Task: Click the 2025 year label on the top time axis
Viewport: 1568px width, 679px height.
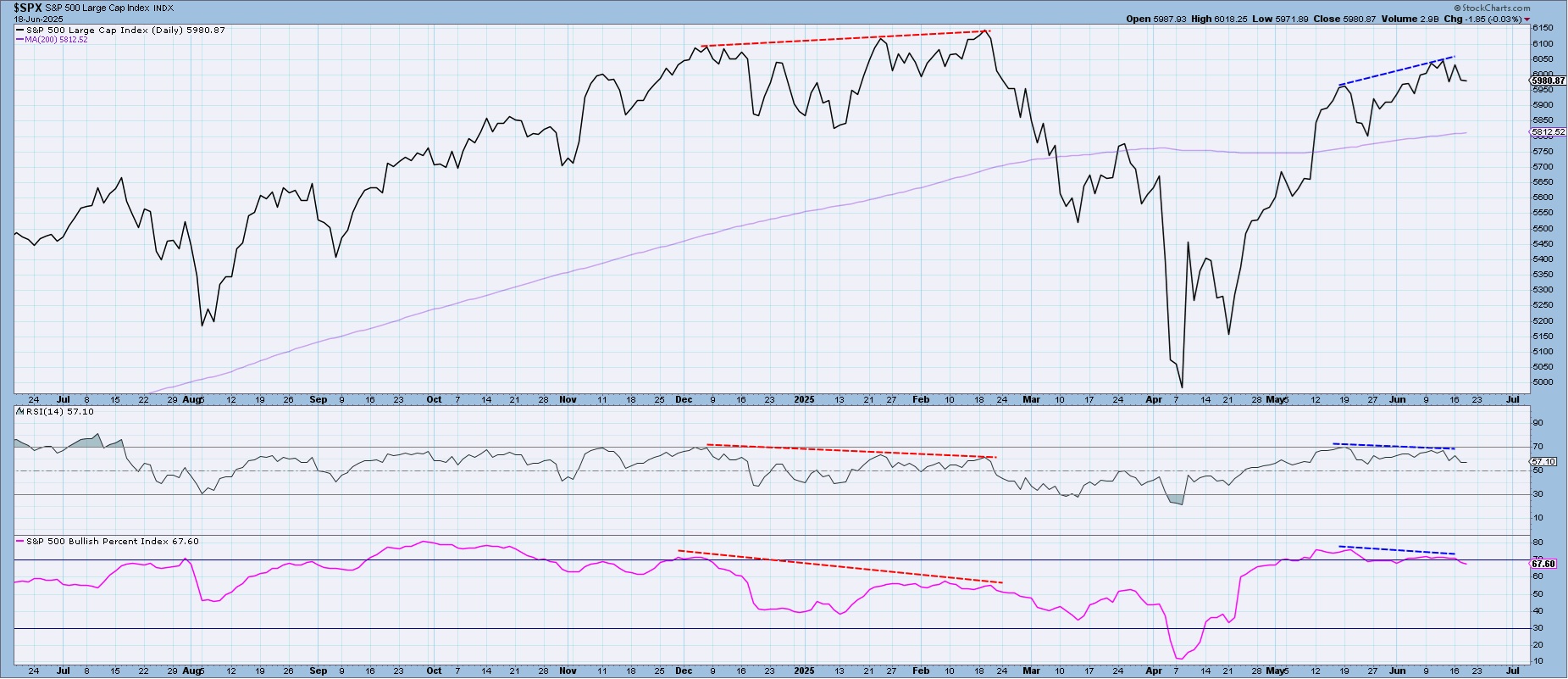Action: point(804,399)
